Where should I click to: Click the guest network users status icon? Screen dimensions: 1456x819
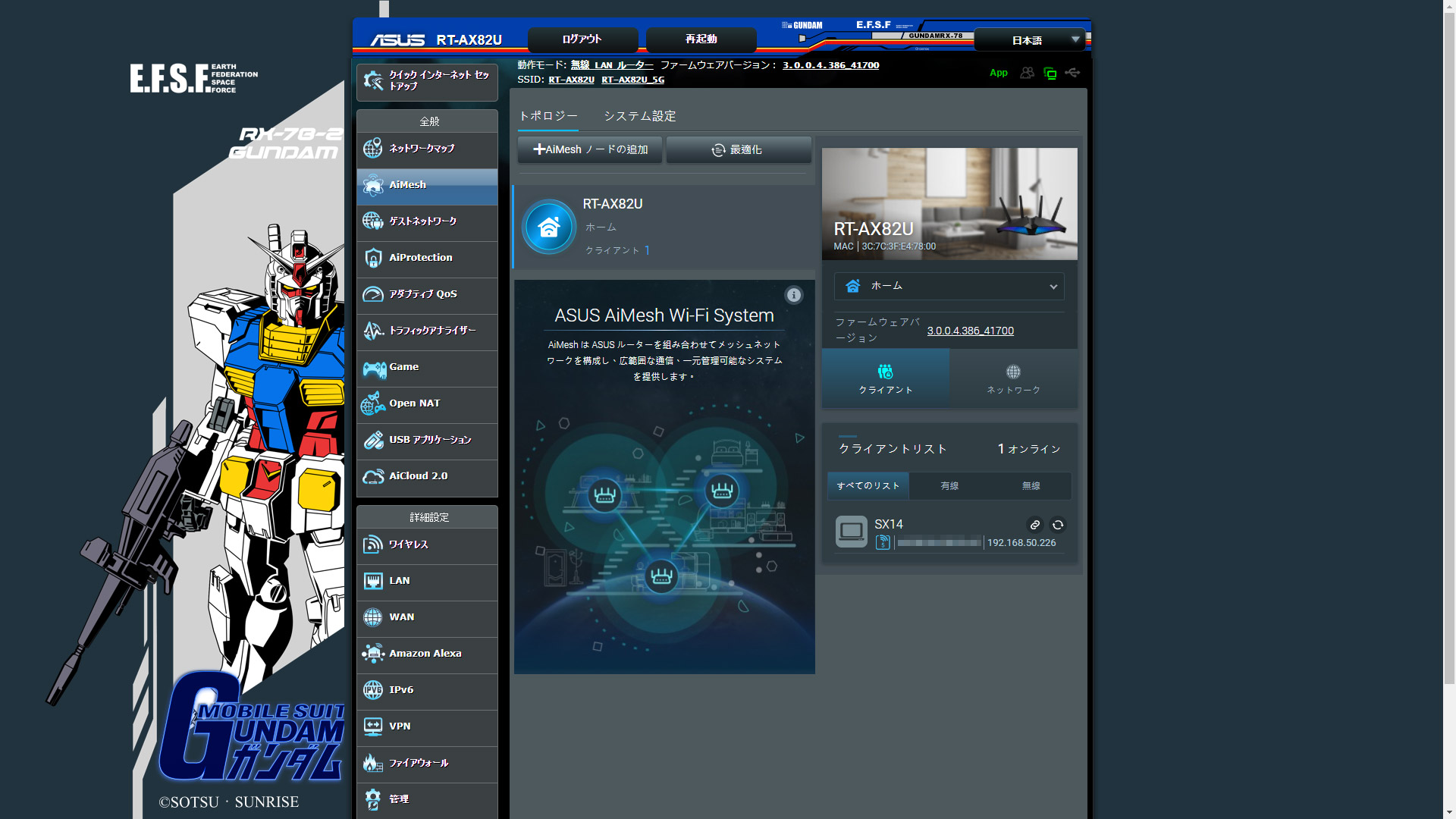[1027, 73]
